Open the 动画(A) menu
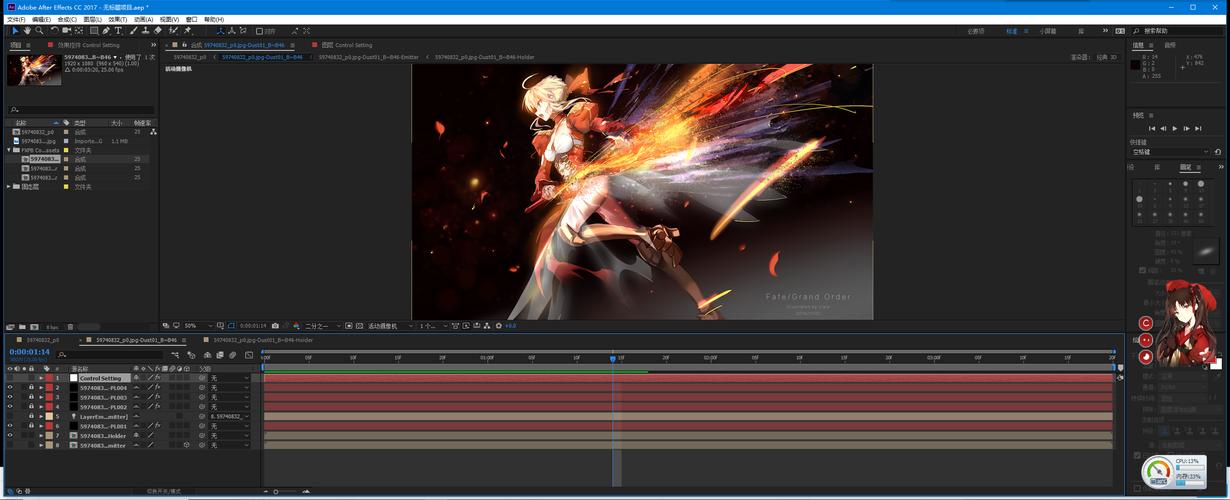The image size is (1230, 500). coord(144,19)
